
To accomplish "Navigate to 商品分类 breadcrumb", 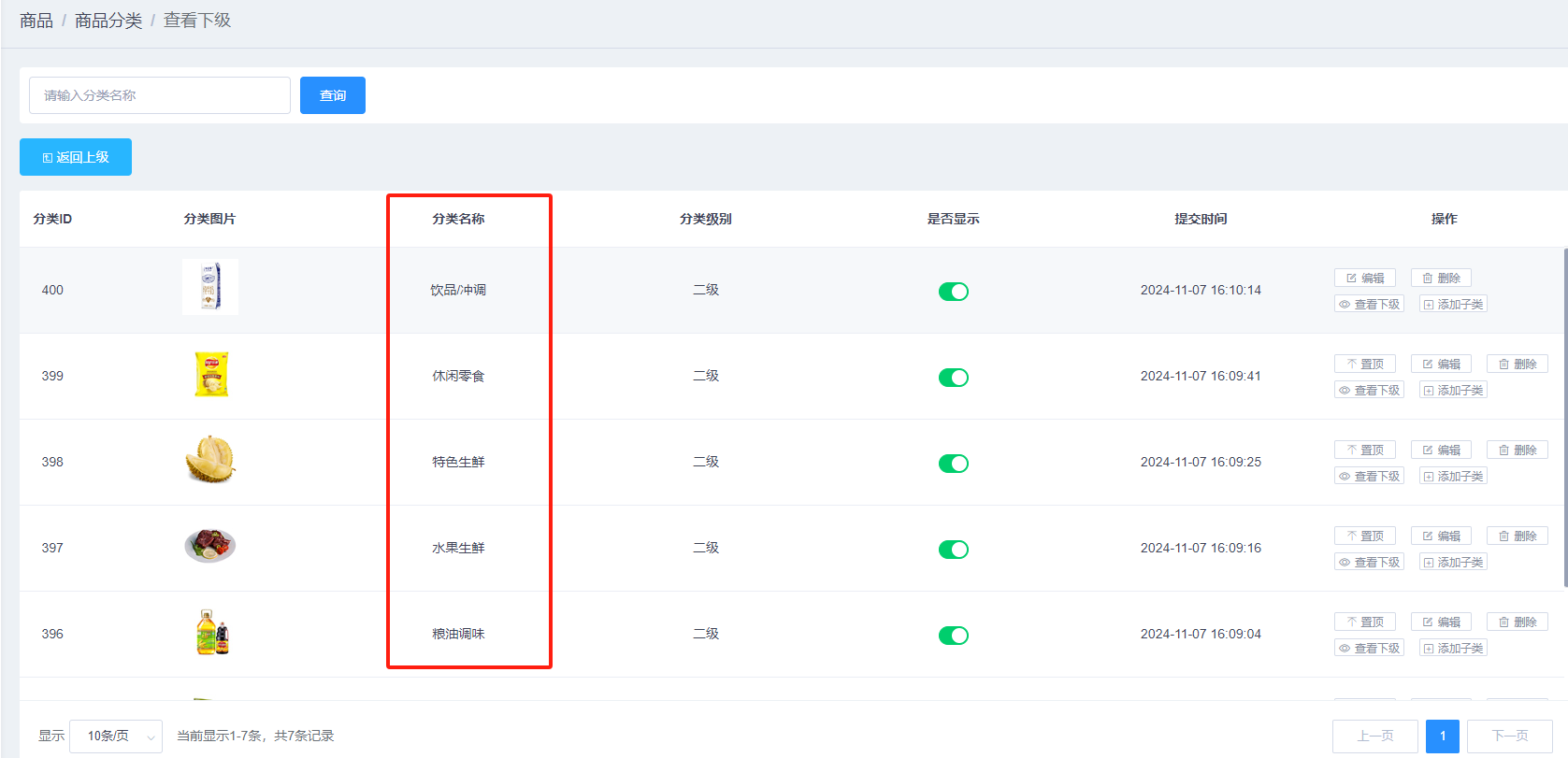I will click(108, 21).
